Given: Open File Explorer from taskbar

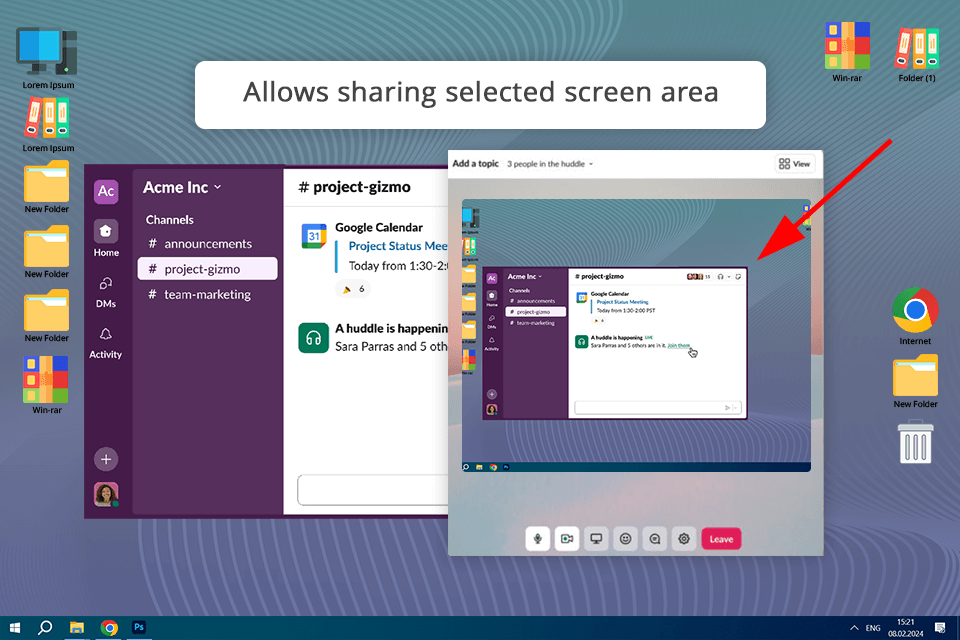Looking at the screenshot, I should tap(77, 628).
